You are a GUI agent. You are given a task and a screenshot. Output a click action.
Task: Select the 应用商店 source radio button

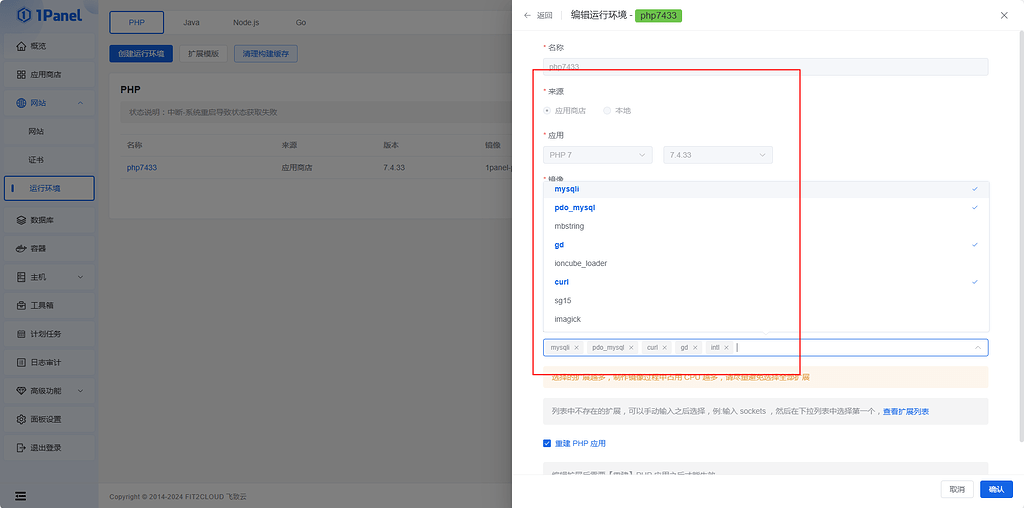pyautogui.click(x=547, y=111)
